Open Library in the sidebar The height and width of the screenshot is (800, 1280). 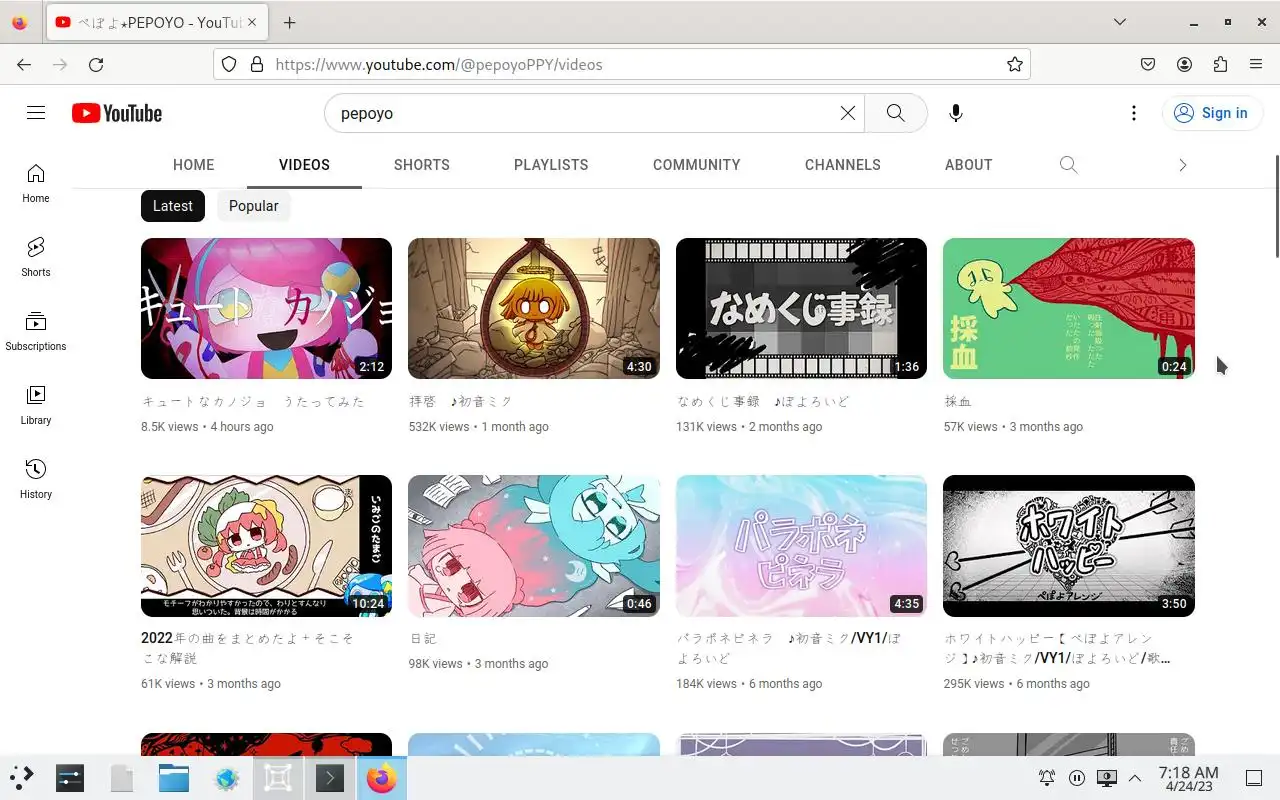click(36, 405)
